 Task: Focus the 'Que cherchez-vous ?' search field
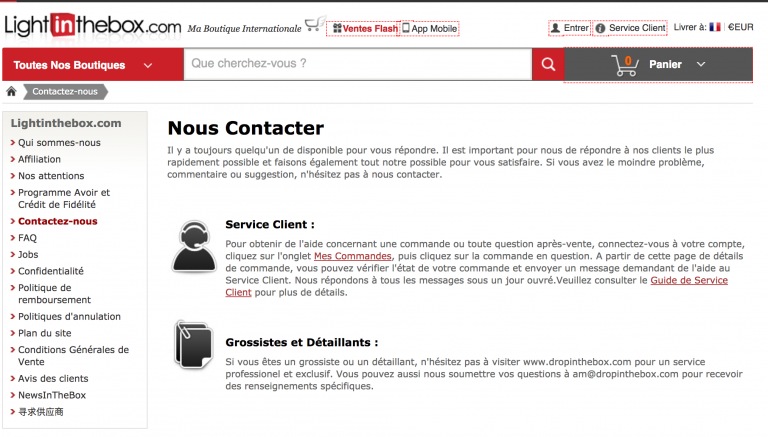point(358,64)
